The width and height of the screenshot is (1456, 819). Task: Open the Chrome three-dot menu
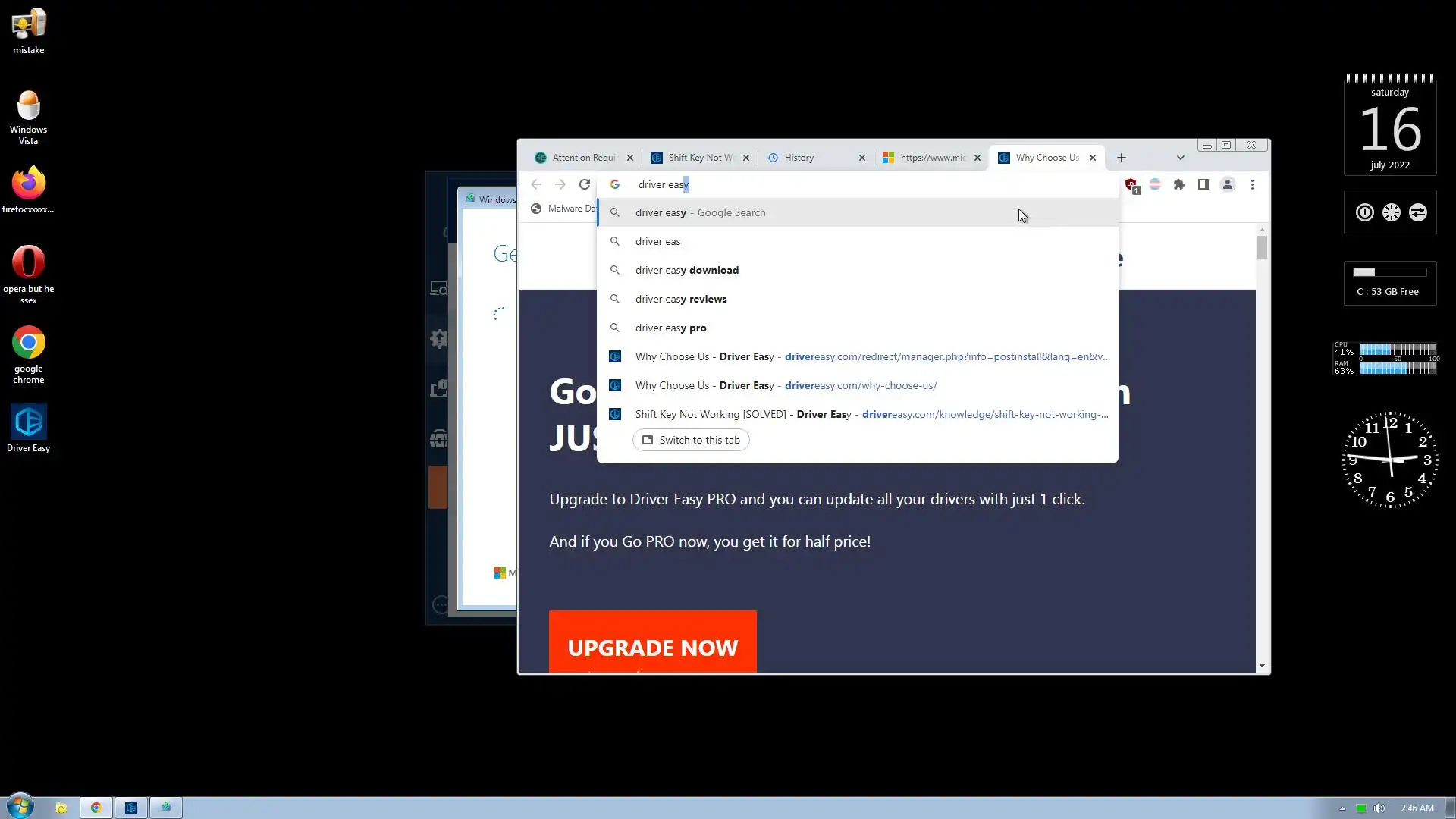[x=1252, y=184]
